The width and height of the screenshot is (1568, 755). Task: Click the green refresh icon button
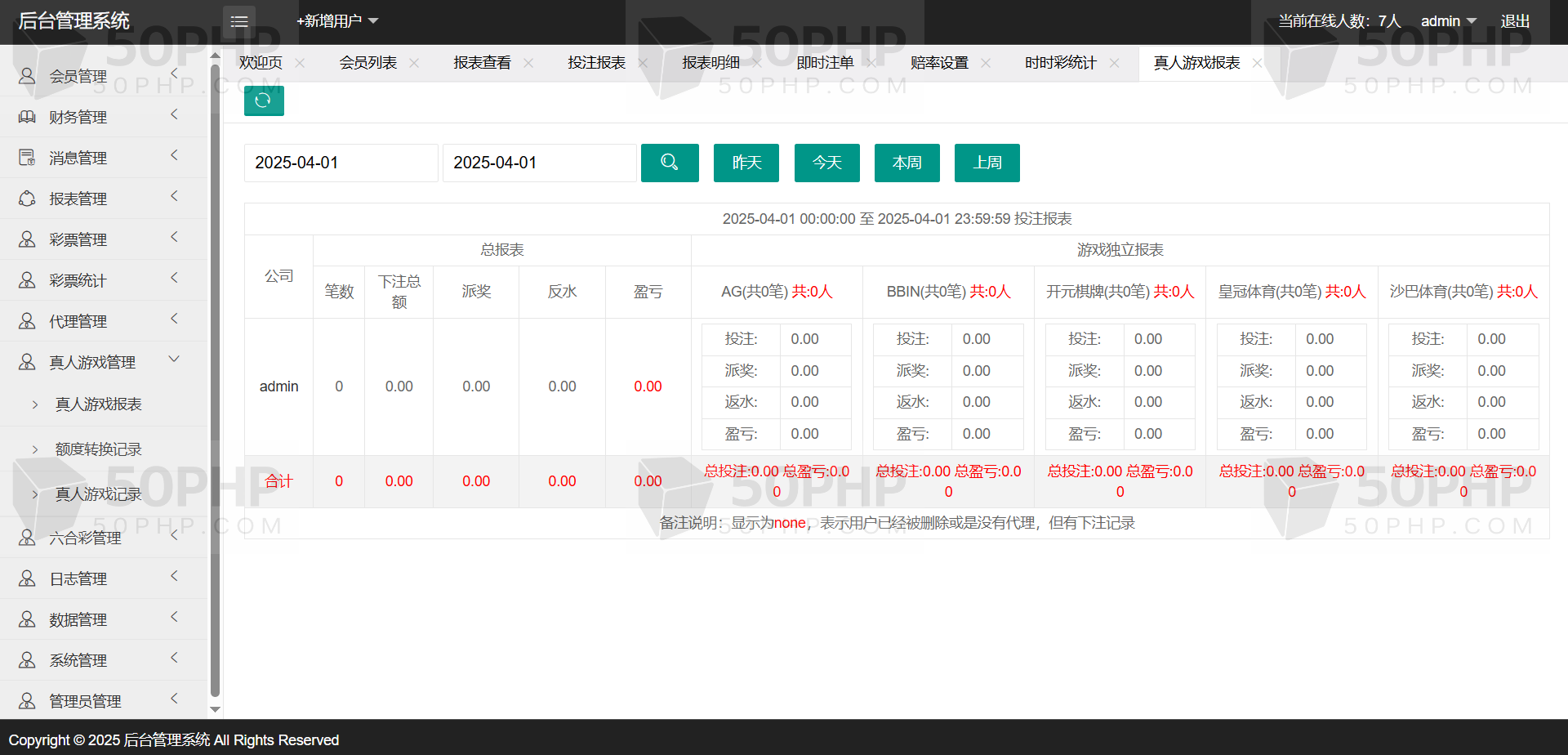point(263,101)
